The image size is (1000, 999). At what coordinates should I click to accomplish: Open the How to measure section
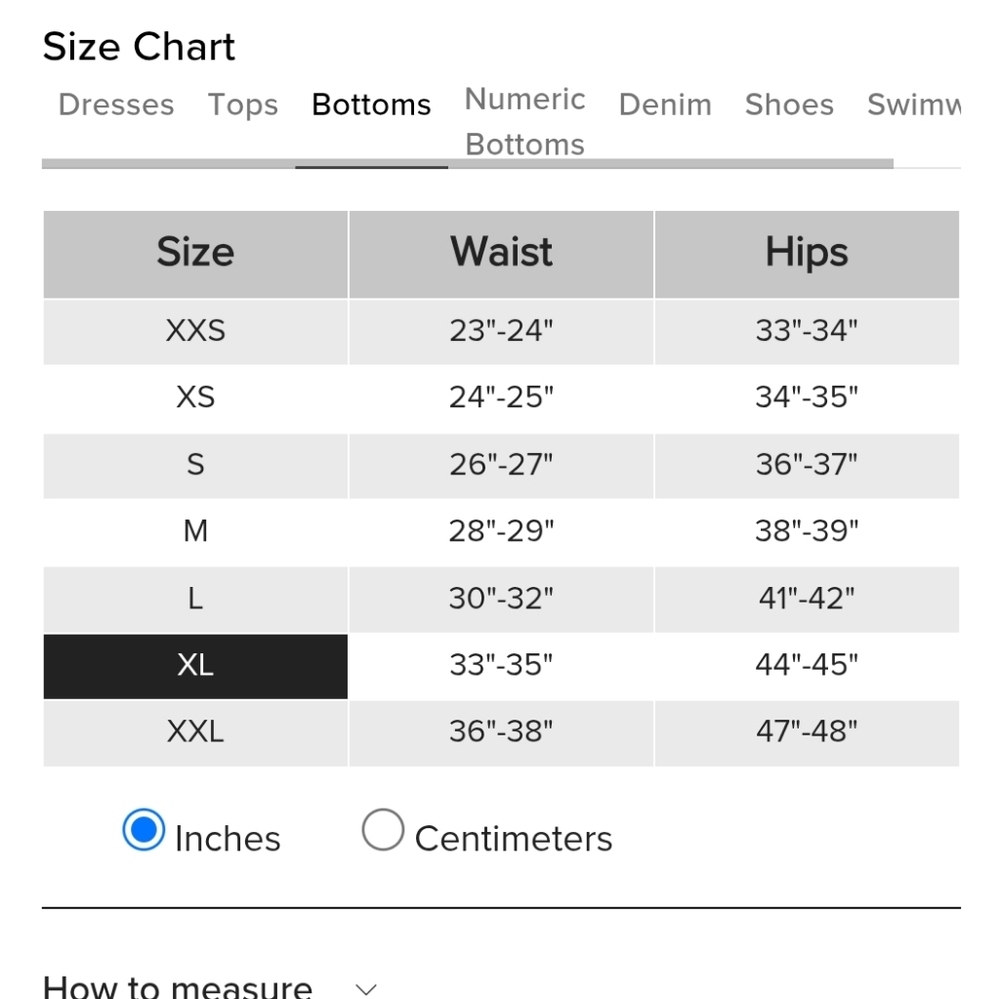[177, 986]
